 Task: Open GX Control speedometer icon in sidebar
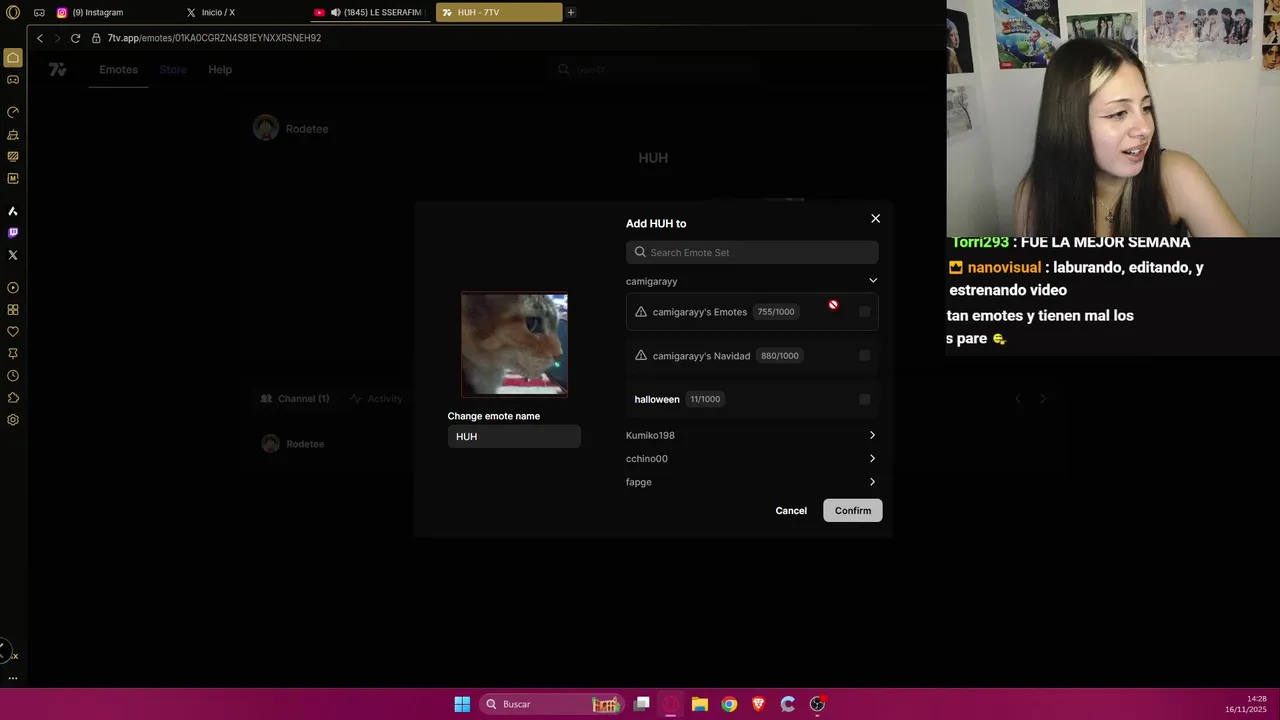coord(13,112)
